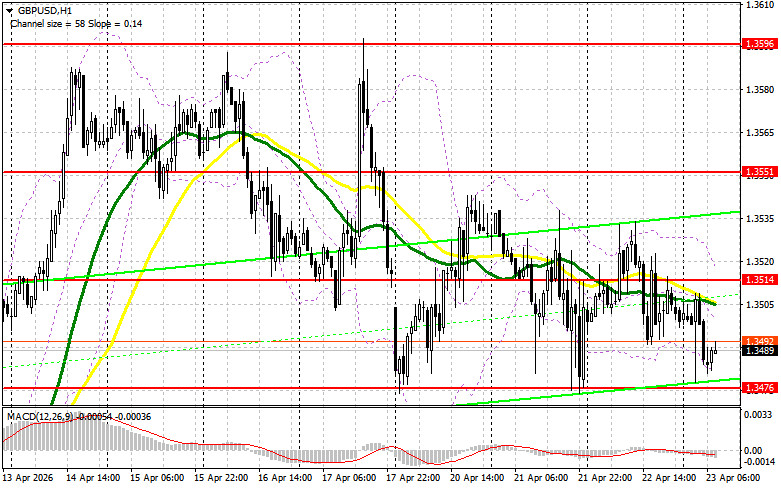
Task: Select the 1.3489 current price label
Action: 759,351
